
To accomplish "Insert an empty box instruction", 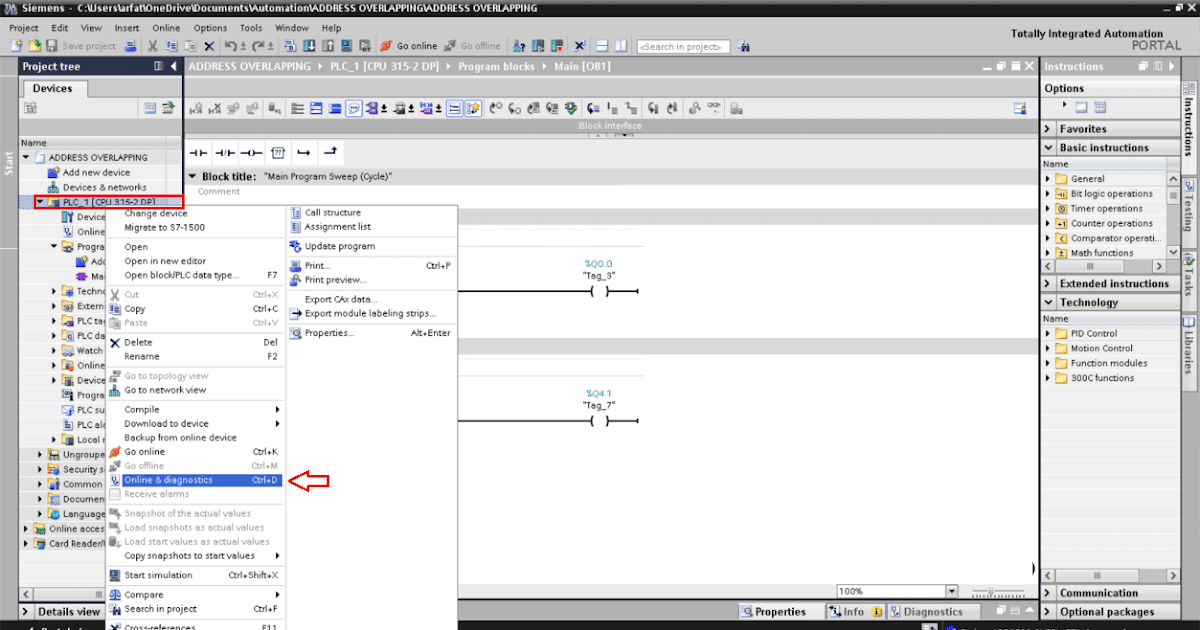I will [x=277, y=153].
